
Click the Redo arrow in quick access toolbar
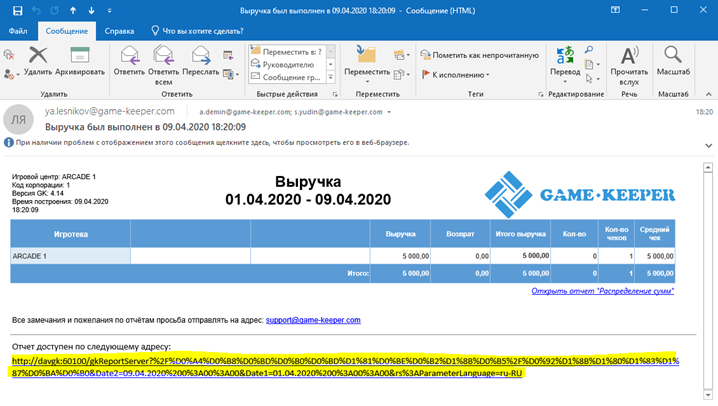(x=54, y=11)
